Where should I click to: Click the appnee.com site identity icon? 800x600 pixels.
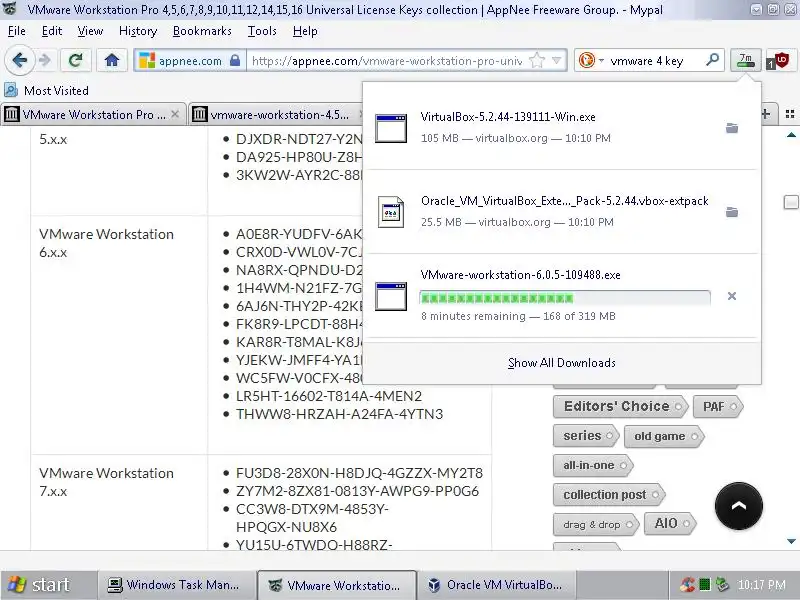click(147, 61)
